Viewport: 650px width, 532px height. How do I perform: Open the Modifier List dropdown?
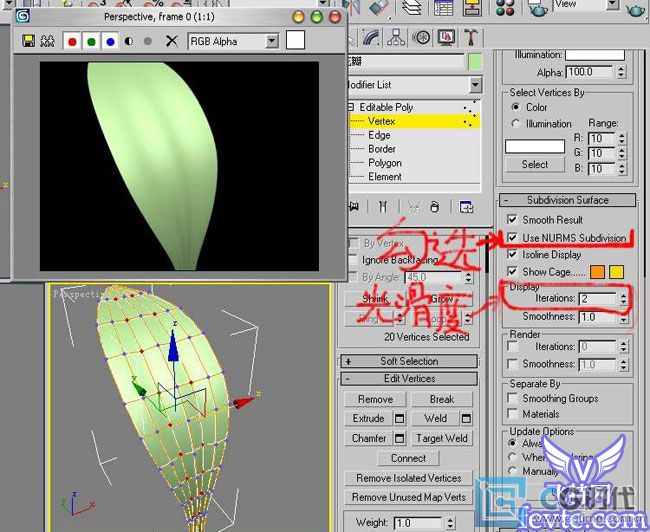[475, 85]
